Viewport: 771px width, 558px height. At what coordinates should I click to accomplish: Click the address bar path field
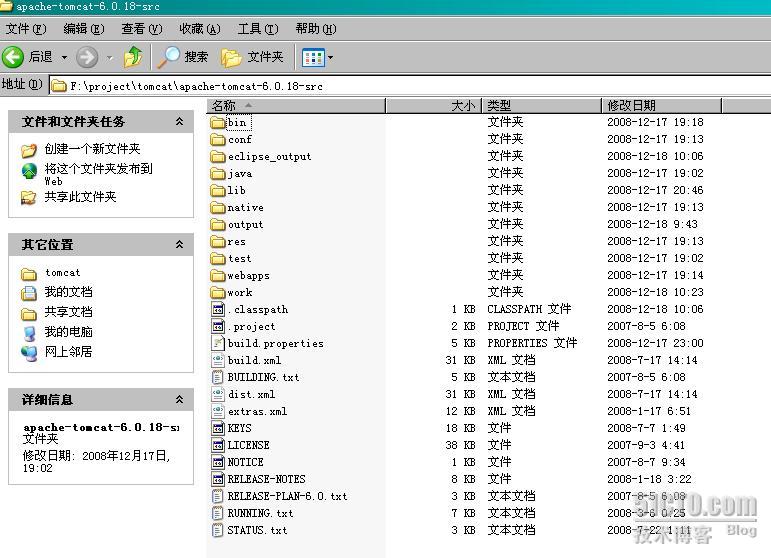411,86
